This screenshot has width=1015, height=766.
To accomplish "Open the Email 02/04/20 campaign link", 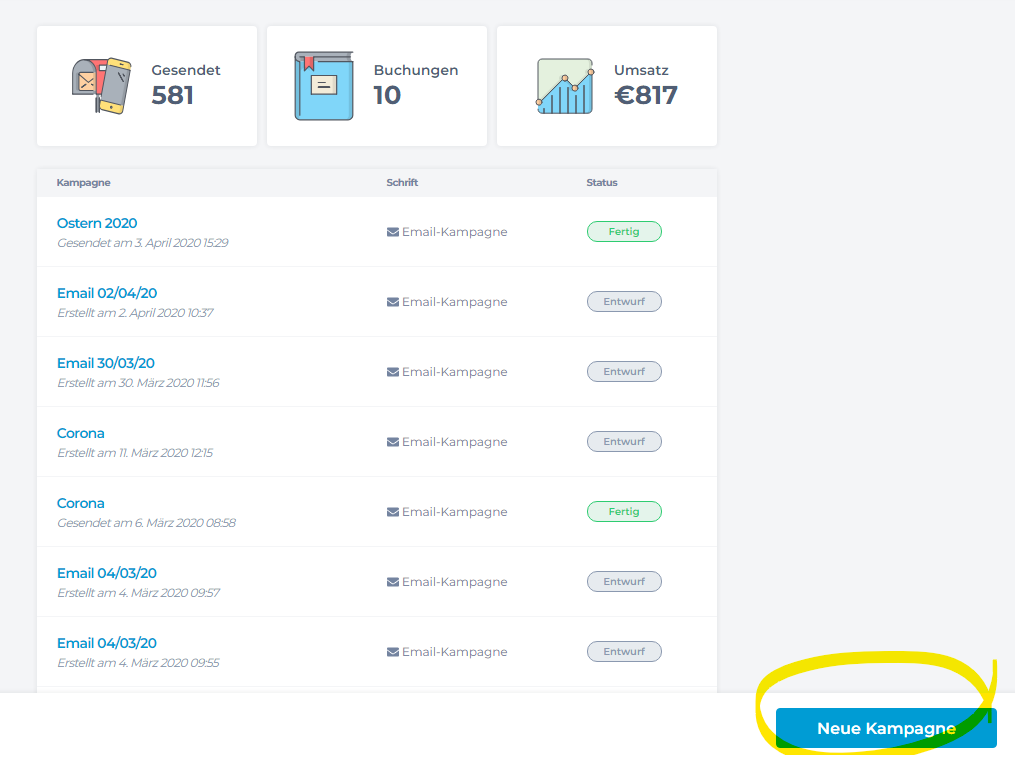I will 107,293.
